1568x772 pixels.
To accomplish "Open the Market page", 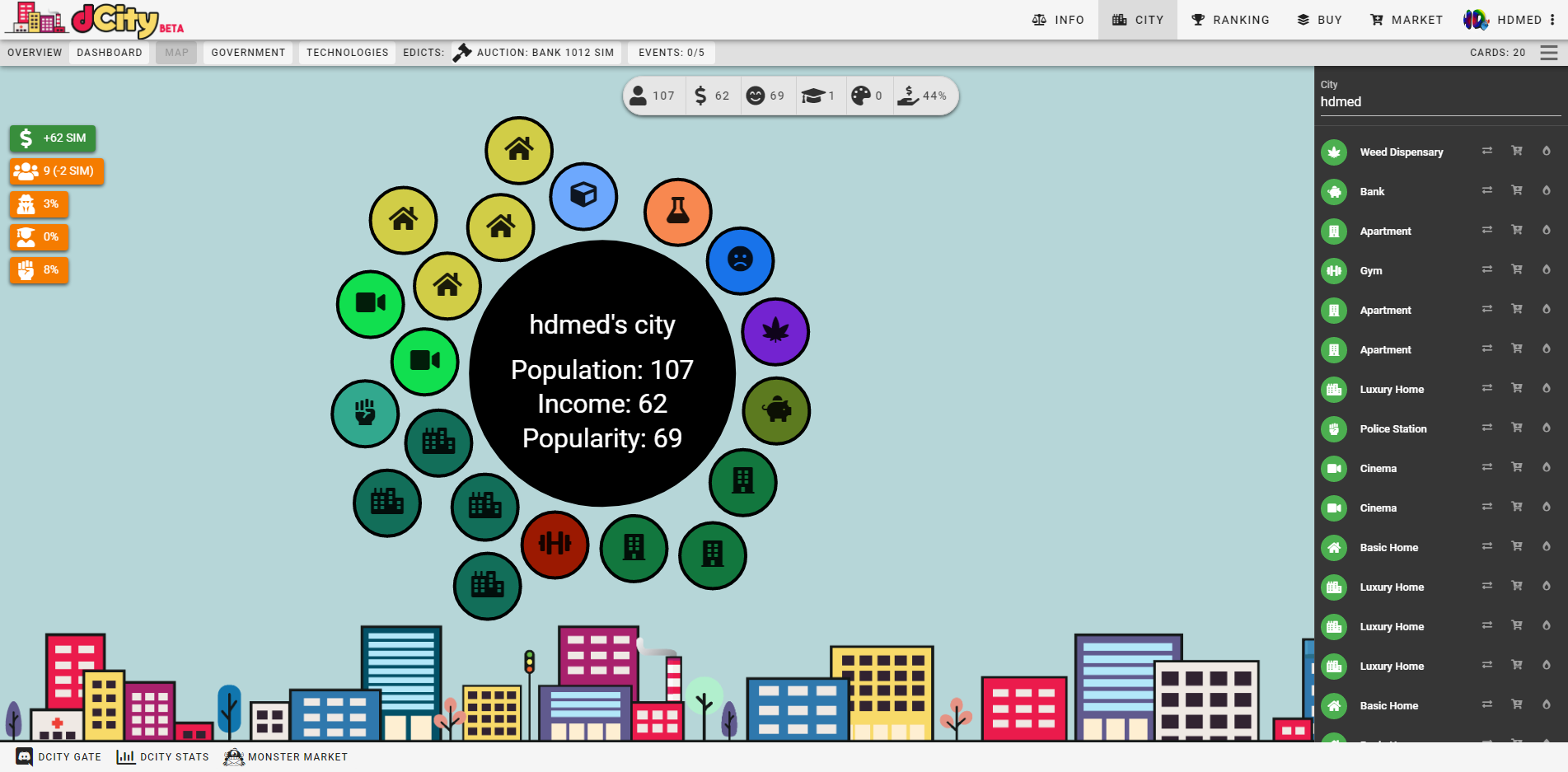I will 1406,20.
